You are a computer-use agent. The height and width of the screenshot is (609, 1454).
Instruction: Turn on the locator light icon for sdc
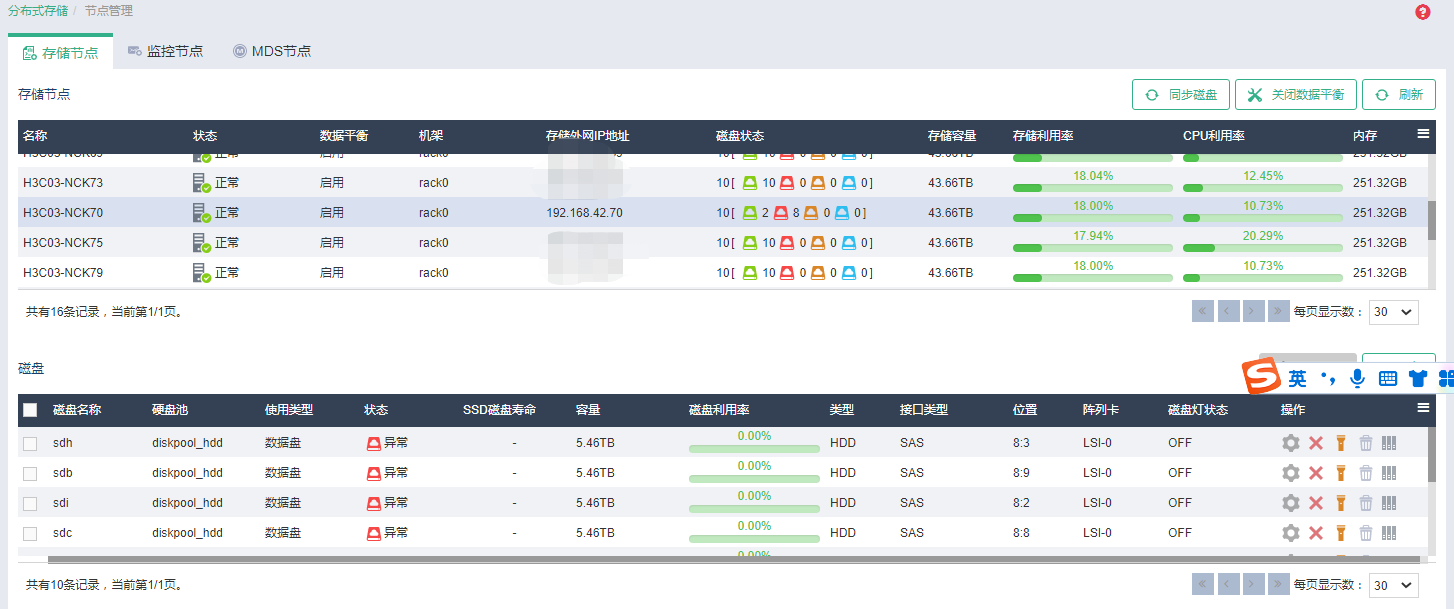(1341, 533)
